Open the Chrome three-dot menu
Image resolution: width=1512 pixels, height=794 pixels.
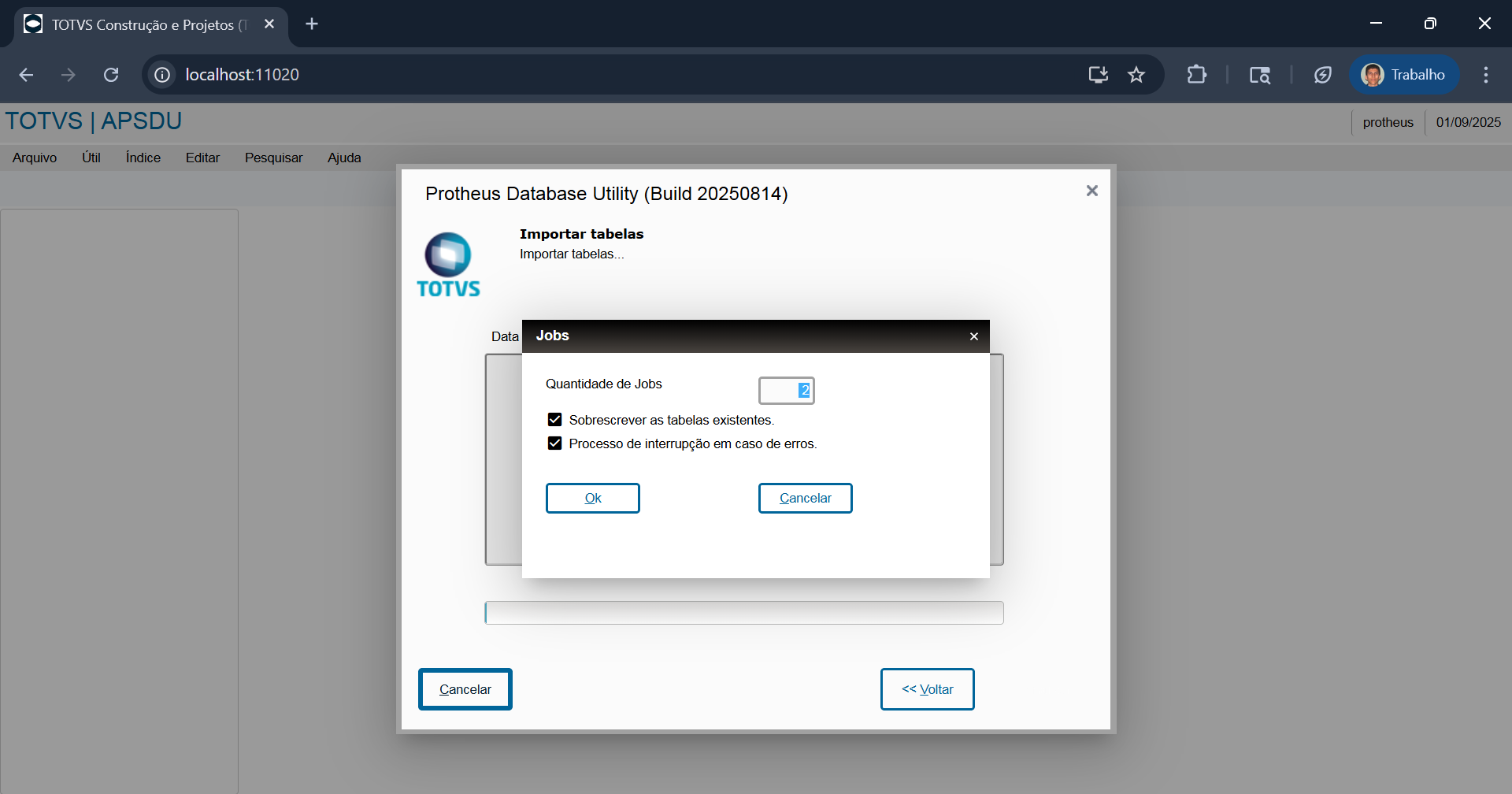1486,75
